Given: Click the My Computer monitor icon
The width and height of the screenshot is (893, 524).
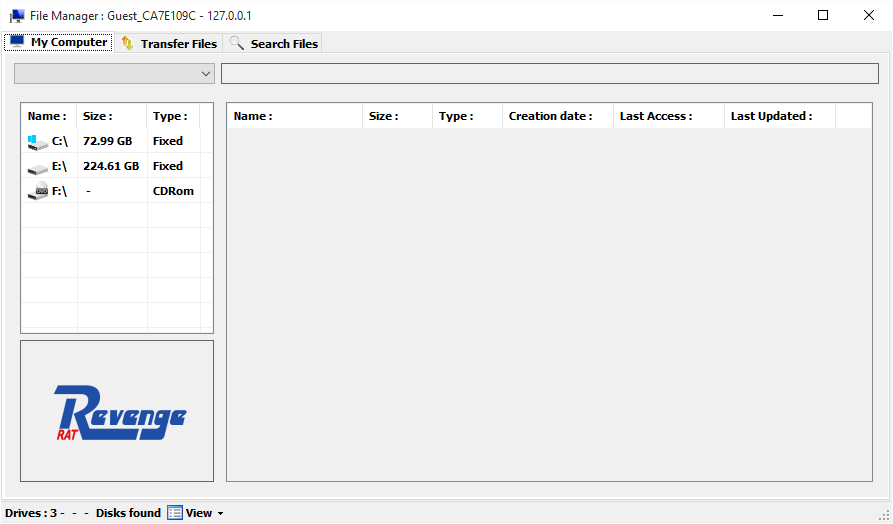Looking at the screenshot, I should pos(17,42).
